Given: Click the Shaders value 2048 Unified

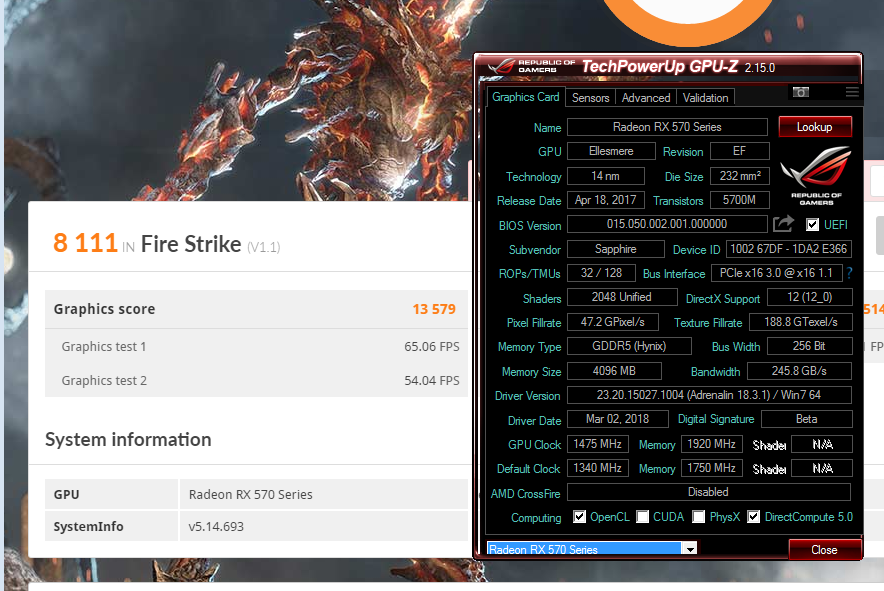Looking at the screenshot, I should 621,297.
